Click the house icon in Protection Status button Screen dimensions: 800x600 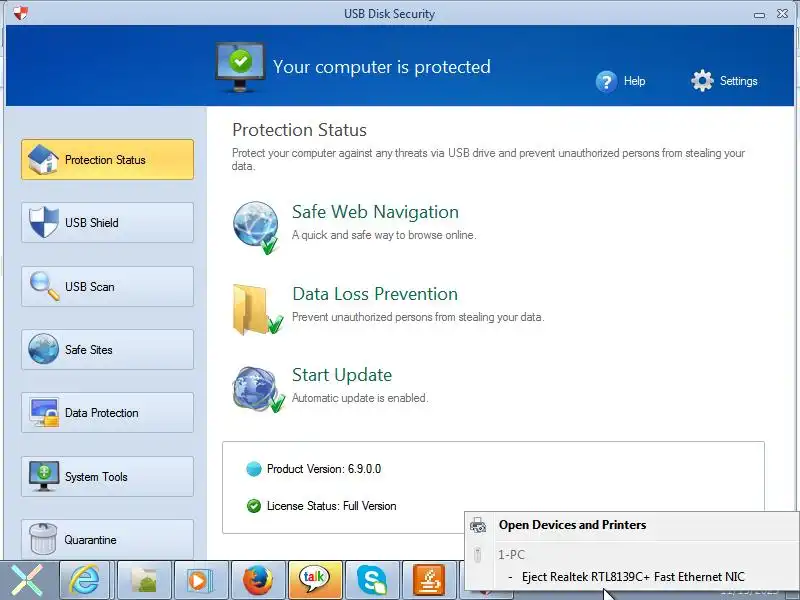click(x=43, y=159)
